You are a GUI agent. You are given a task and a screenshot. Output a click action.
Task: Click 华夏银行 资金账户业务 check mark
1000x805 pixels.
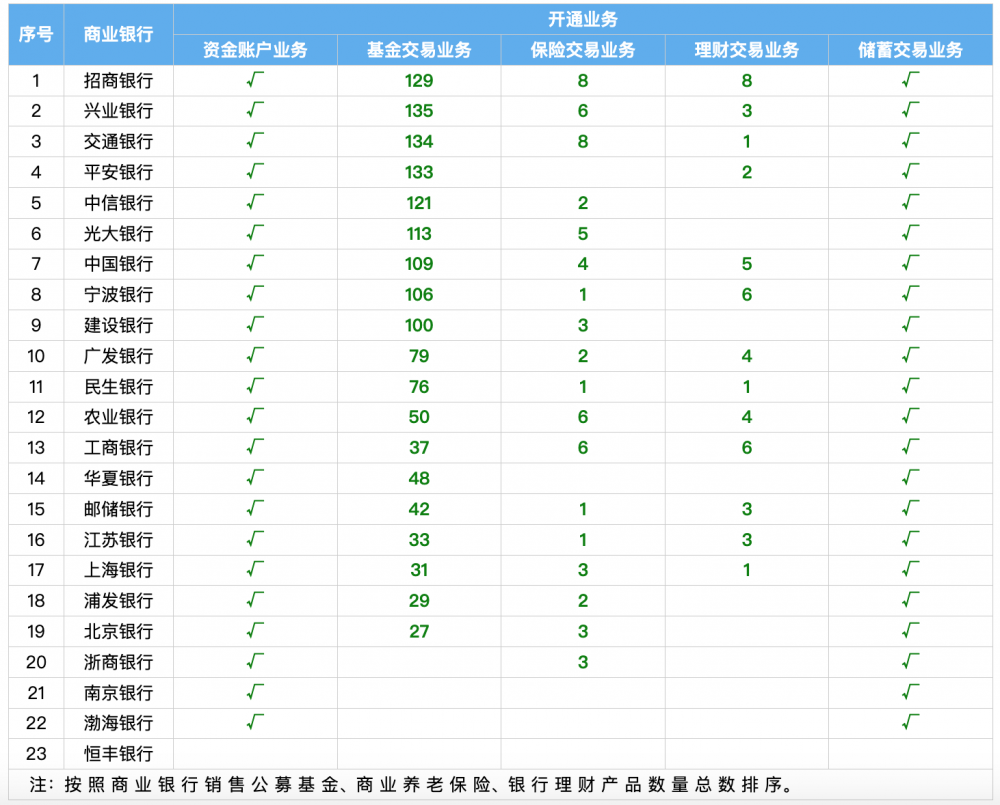(255, 477)
